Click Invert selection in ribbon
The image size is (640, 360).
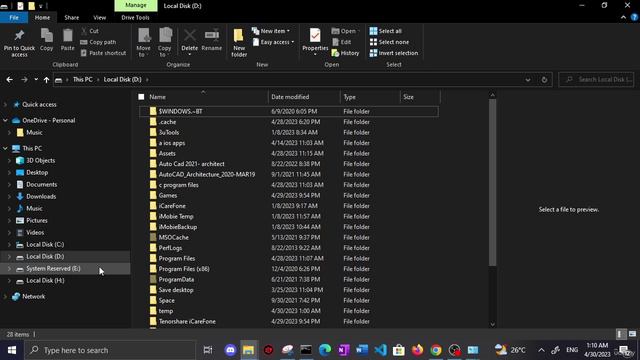point(394,53)
